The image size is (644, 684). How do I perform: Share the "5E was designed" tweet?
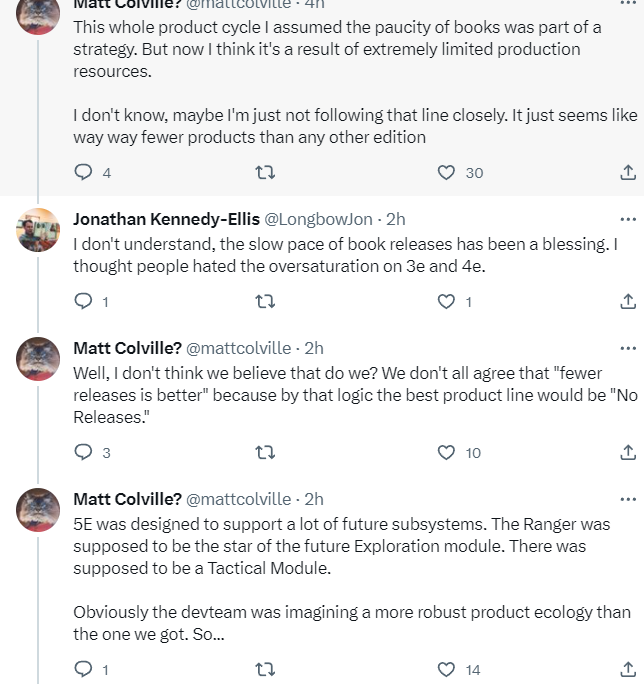click(628, 669)
